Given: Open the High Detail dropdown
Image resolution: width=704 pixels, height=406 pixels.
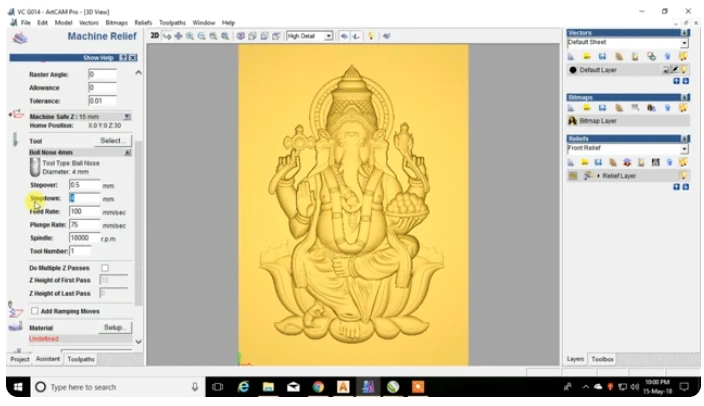Looking at the screenshot, I should point(330,36).
